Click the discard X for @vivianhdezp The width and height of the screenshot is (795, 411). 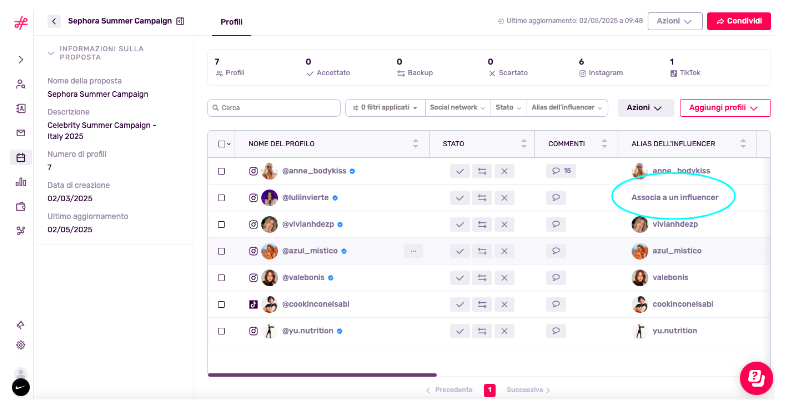(504, 225)
